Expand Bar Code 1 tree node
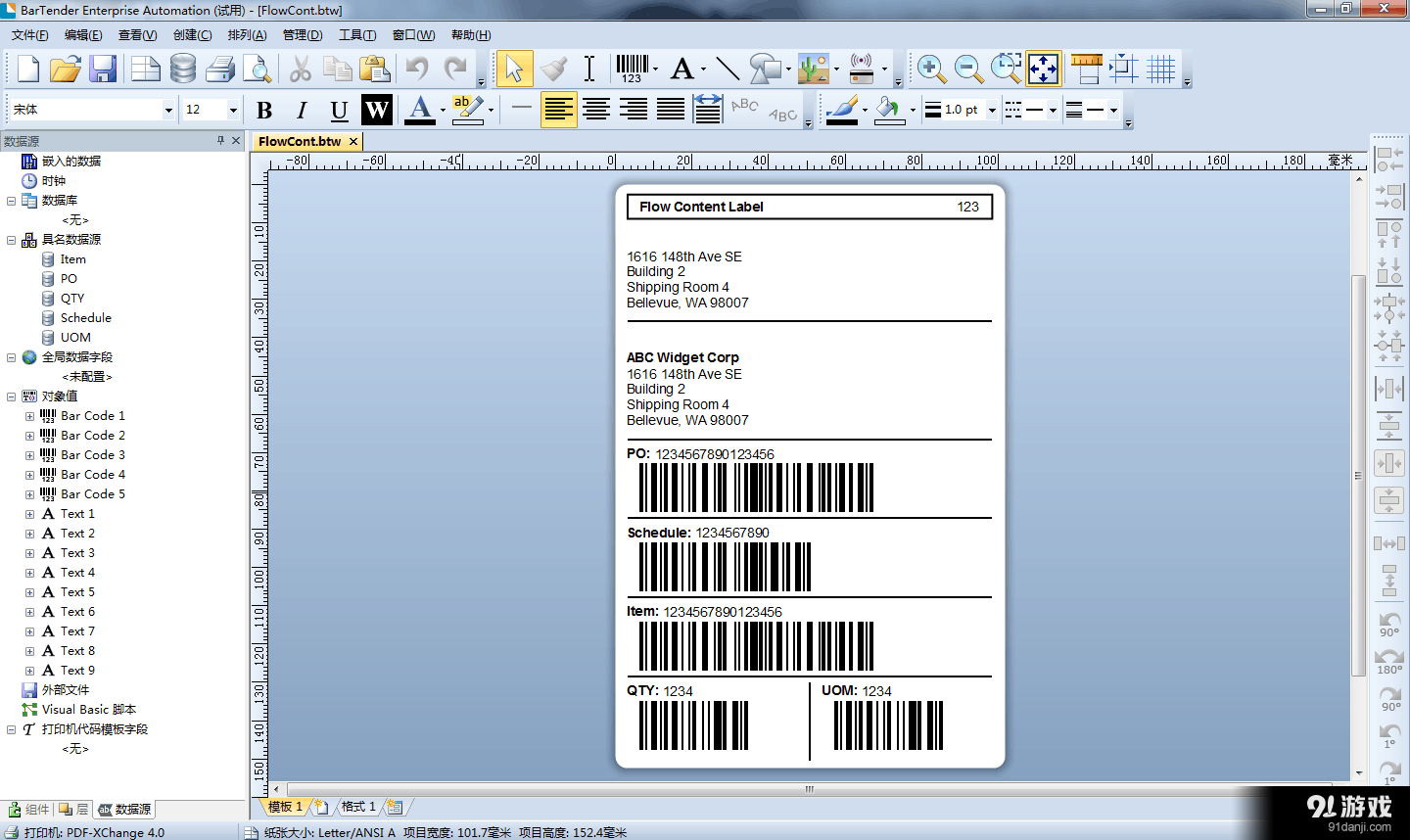The height and width of the screenshot is (840, 1410). coord(29,416)
